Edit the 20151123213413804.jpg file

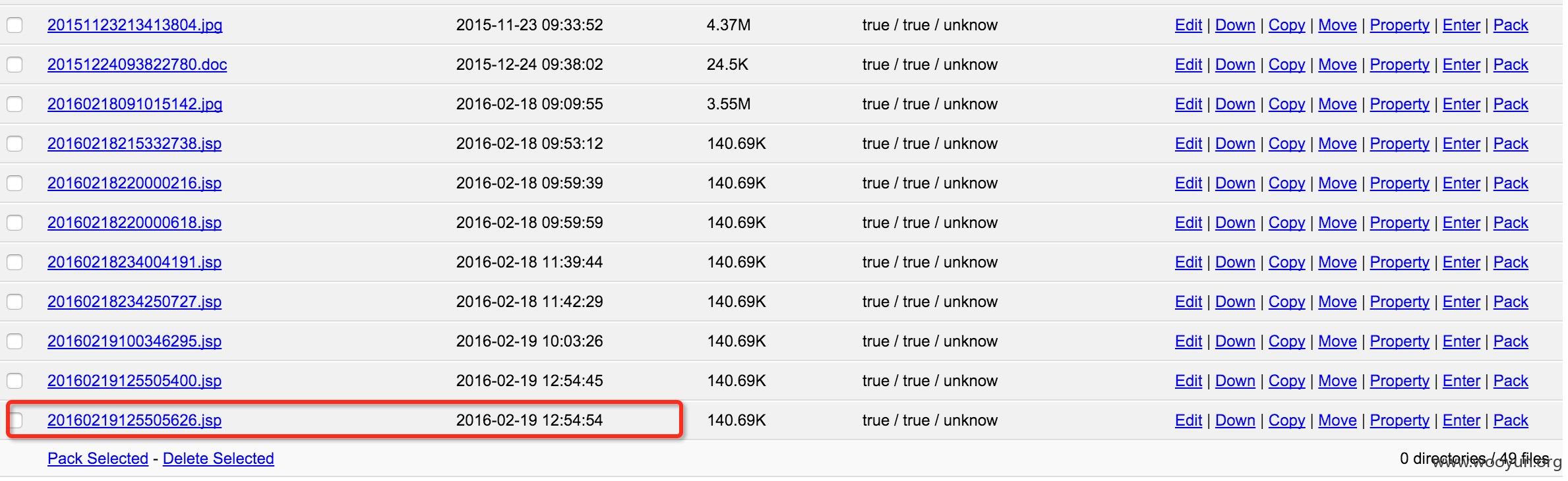pyautogui.click(x=1188, y=25)
